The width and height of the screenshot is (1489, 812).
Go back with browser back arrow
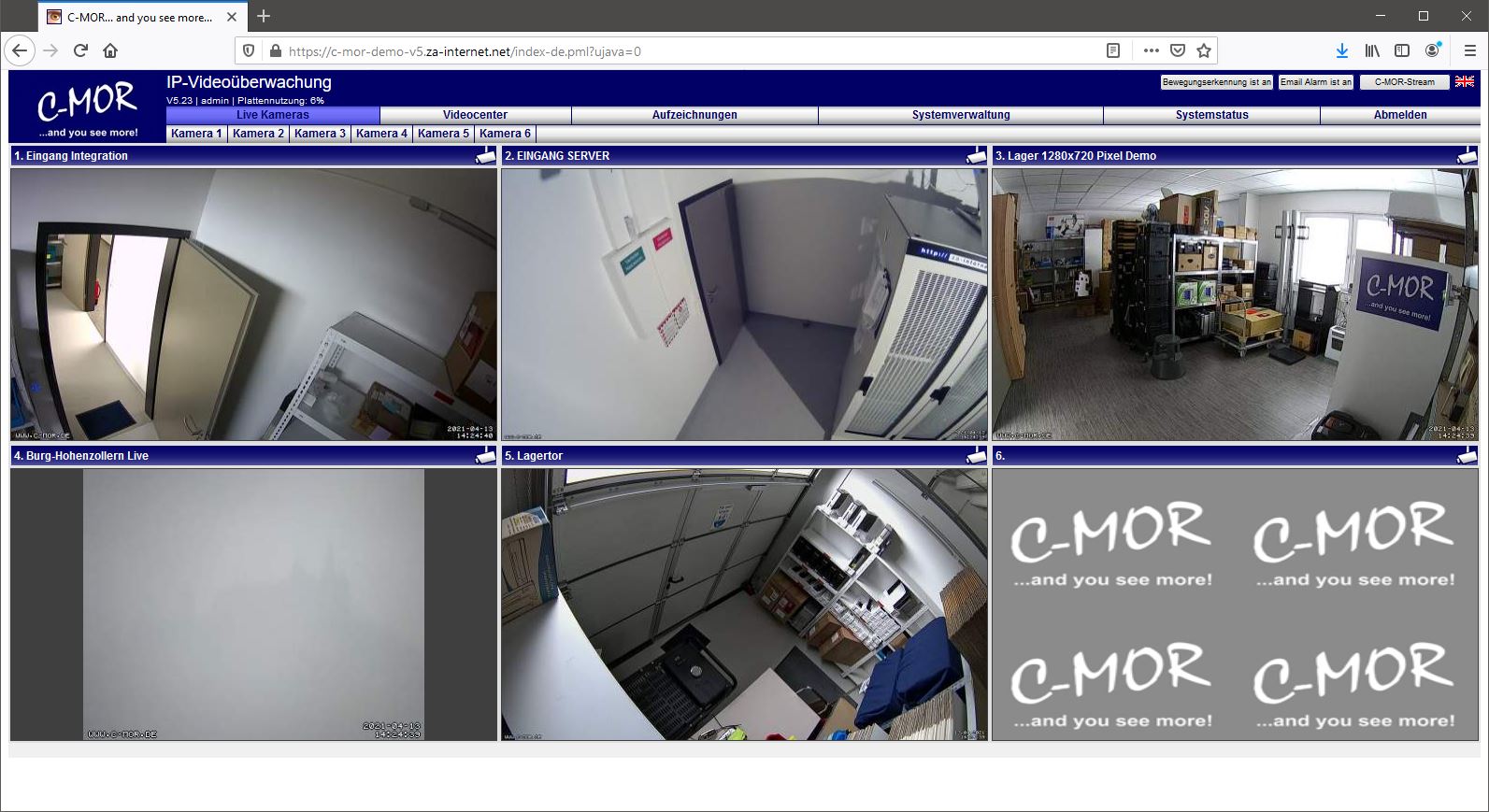(x=21, y=50)
